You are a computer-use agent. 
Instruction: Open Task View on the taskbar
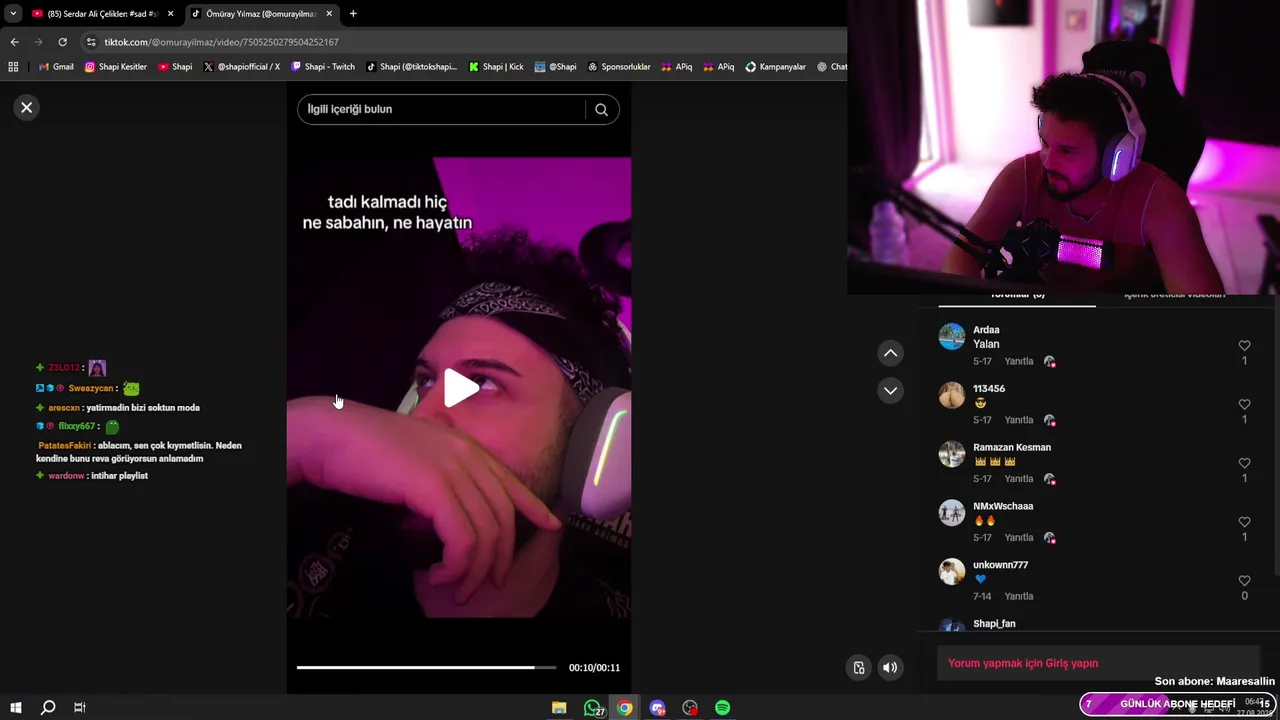click(x=80, y=708)
